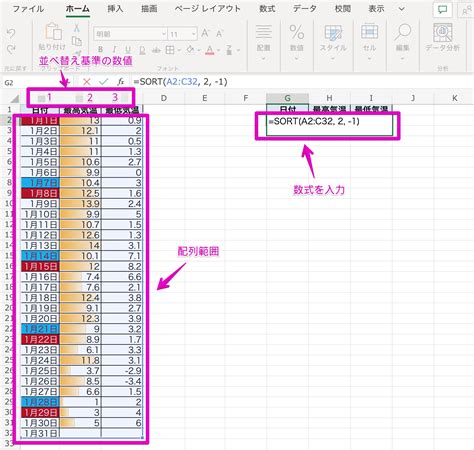Open the Alignment (配置) group menu
The height and width of the screenshot is (450, 474).
point(263,42)
